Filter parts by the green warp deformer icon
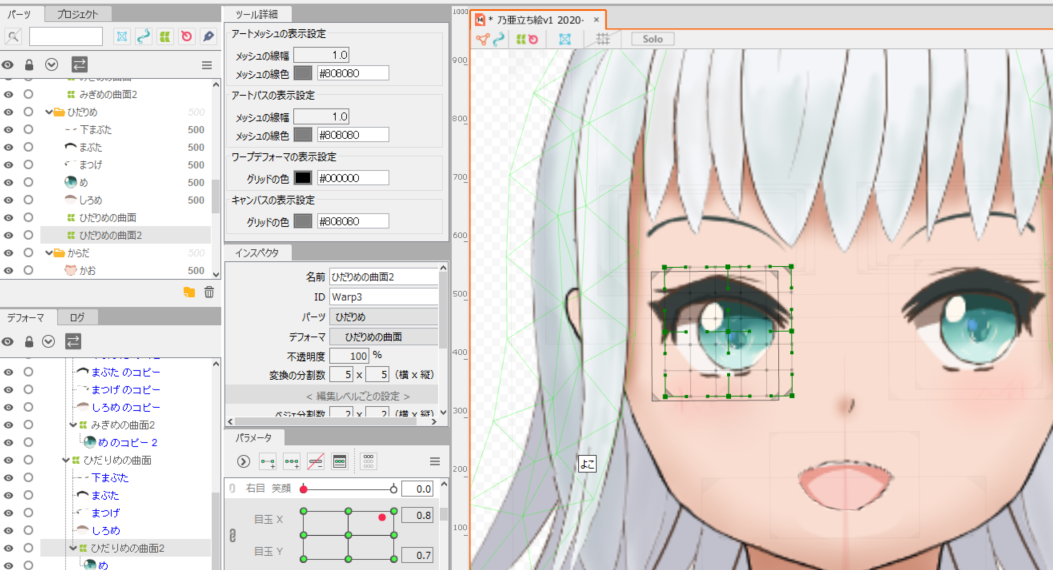Viewport: 1053px width, 570px height. tap(165, 36)
